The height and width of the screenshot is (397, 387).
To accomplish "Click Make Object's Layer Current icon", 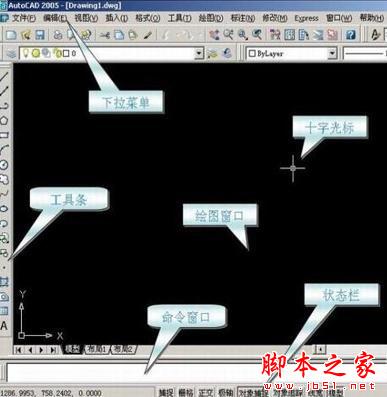I will (x=212, y=53).
